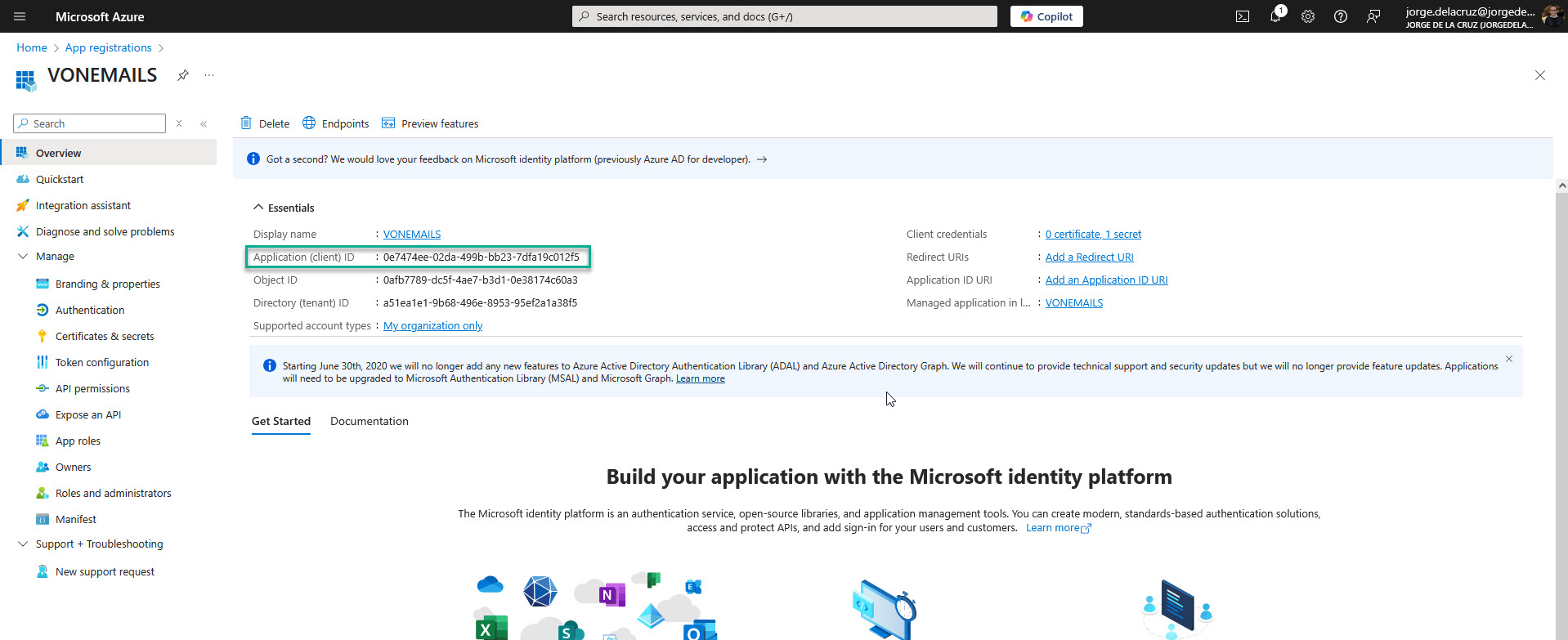Screen dimensions: 1568x640
Task: Go to the Home breadcrumb
Action: pyautogui.click(x=32, y=47)
